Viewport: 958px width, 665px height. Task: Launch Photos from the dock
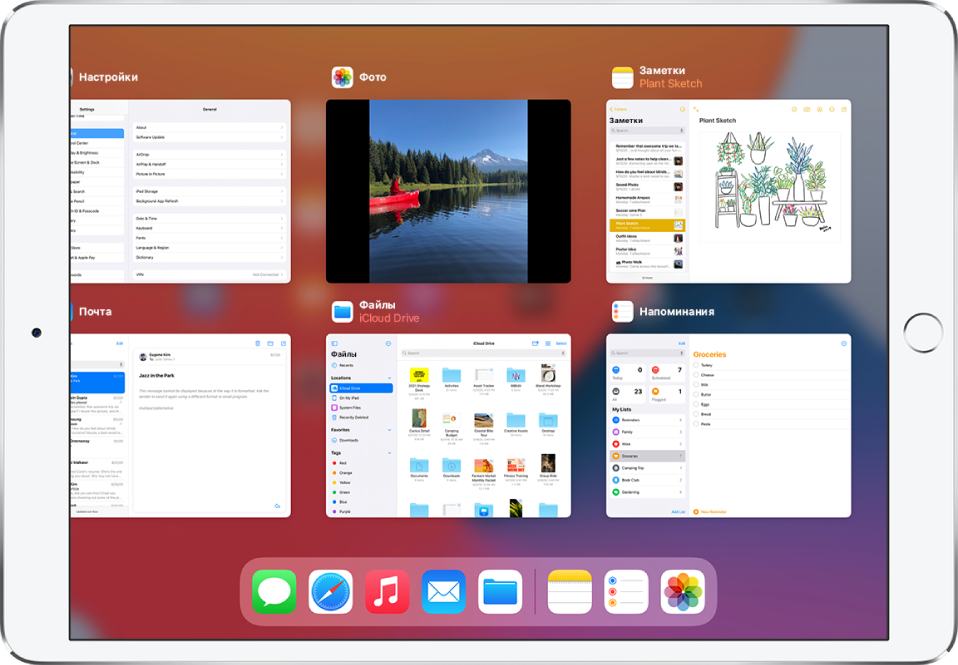[683, 591]
